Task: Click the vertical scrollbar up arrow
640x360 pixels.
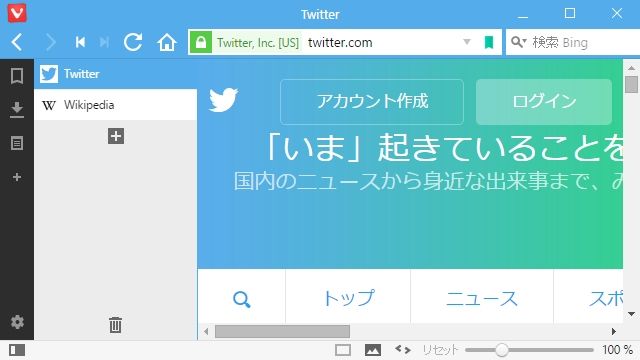Action: click(631, 68)
